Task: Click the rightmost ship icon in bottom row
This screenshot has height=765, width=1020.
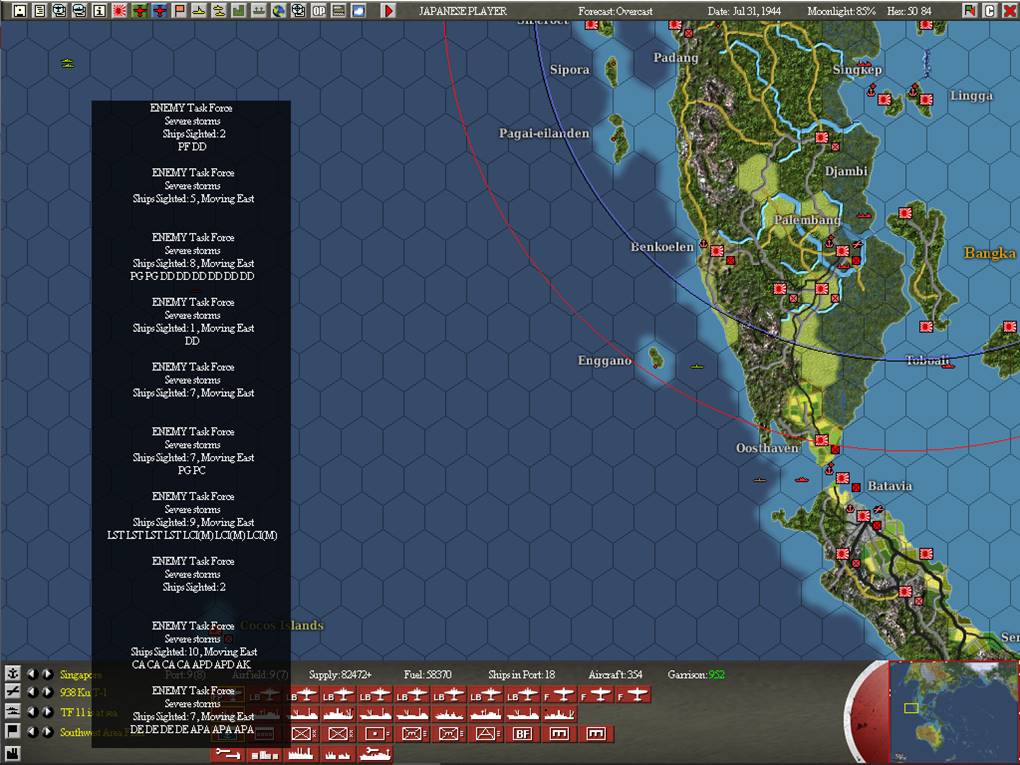Action: (x=375, y=753)
